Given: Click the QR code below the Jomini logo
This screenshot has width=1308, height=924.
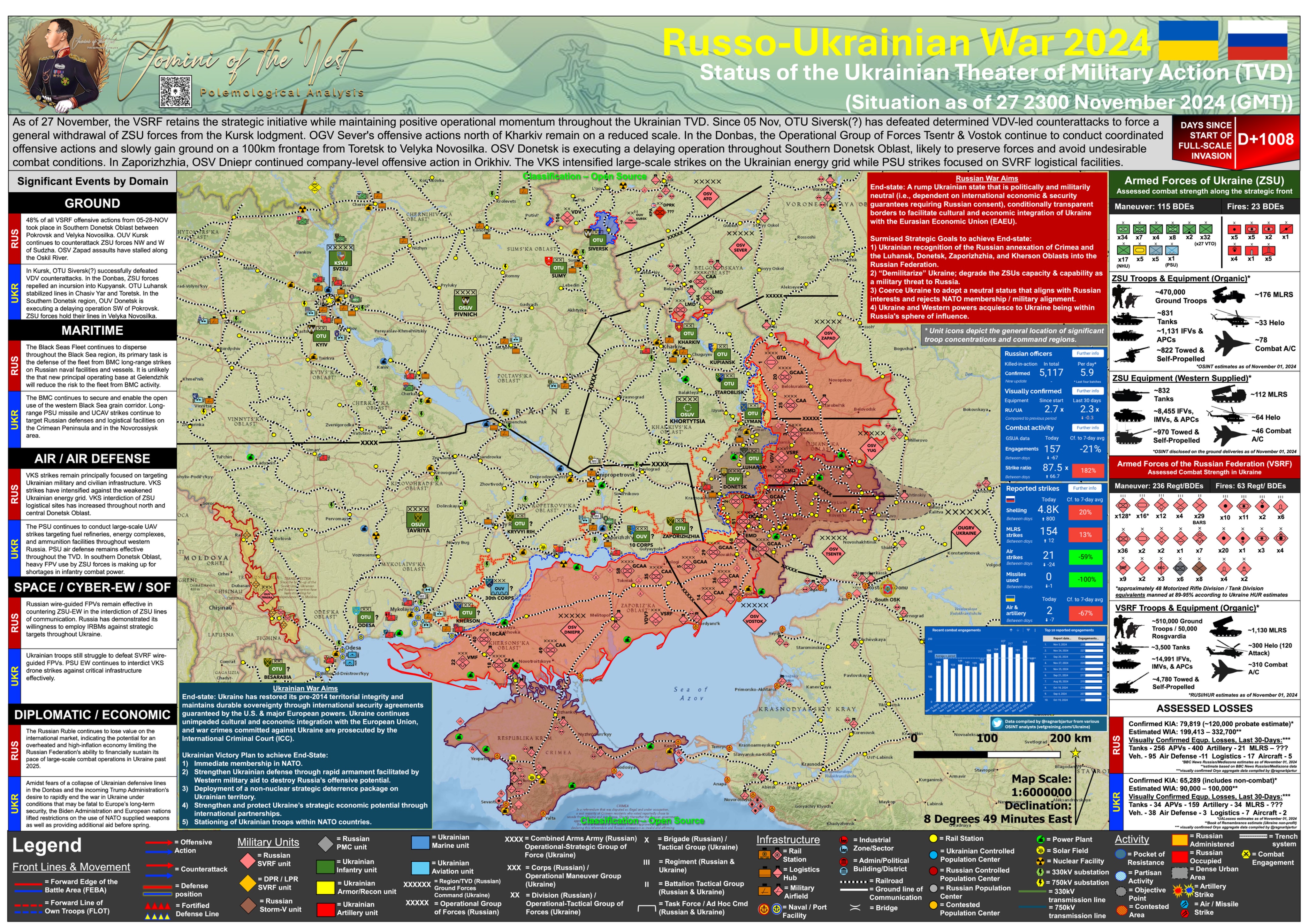Looking at the screenshot, I should pos(175,91).
